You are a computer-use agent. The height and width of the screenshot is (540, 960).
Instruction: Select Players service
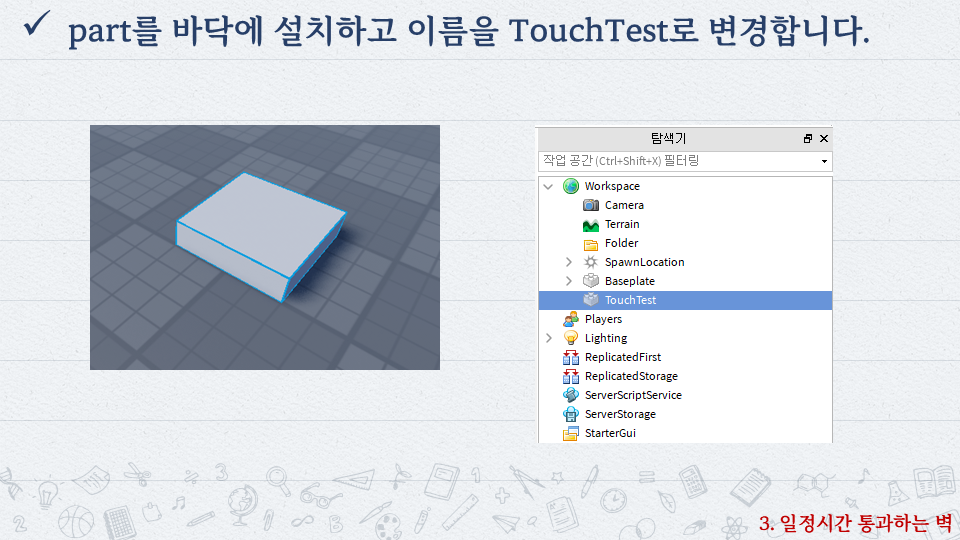(x=603, y=319)
